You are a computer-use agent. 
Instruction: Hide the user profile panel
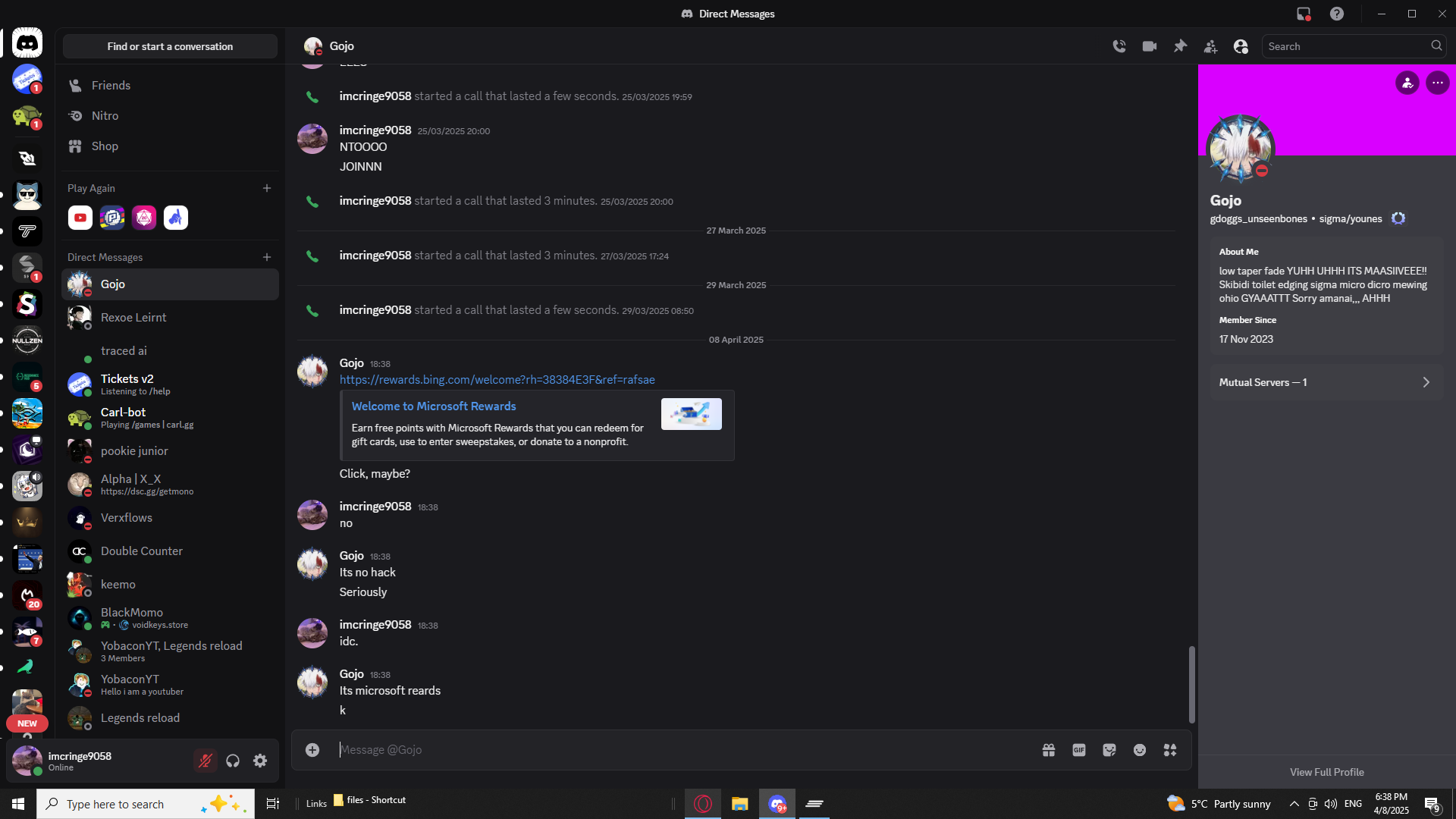[x=1241, y=46]
